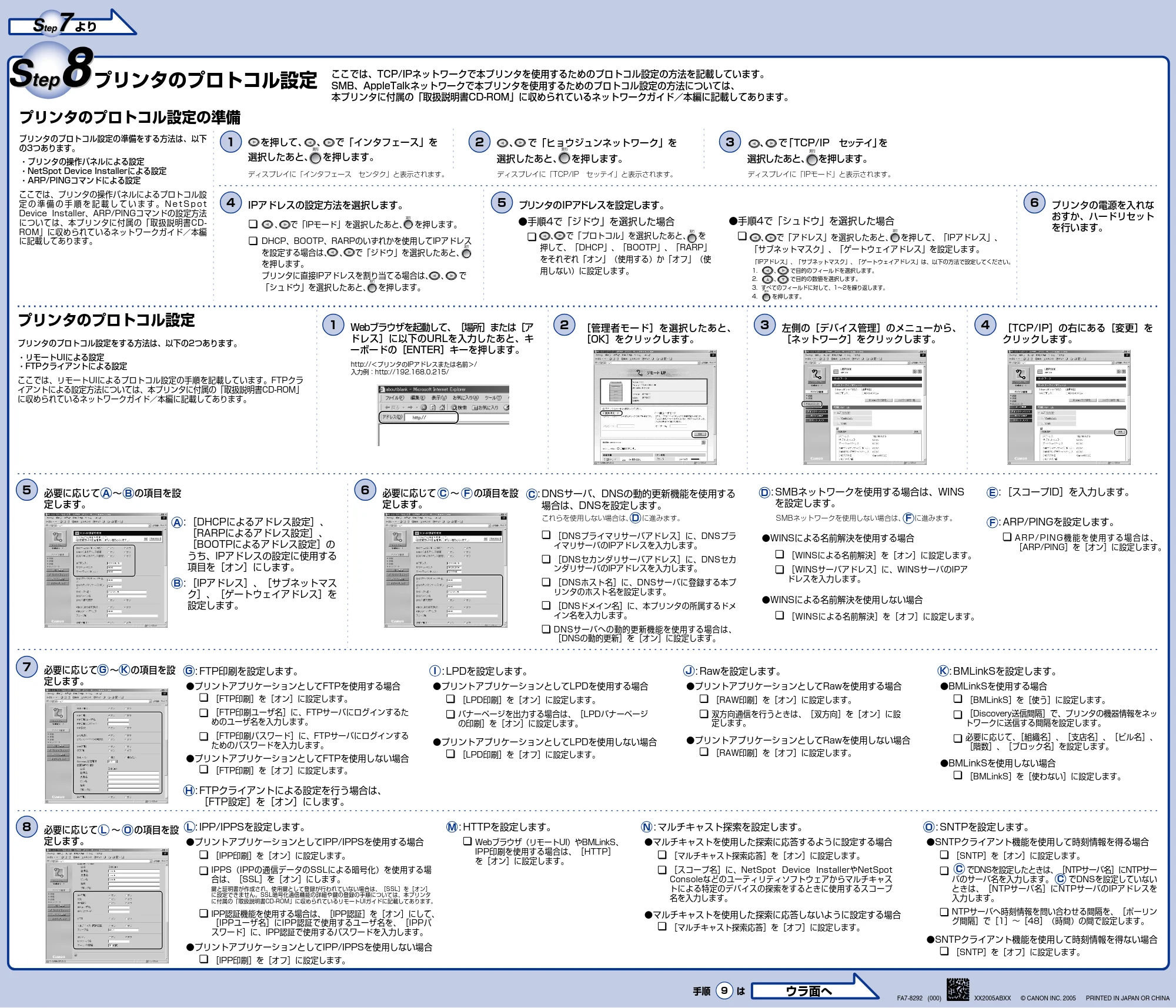Open the お気に入り(A) menu in Internet Explorer
Screen dimensions: 1176x1008
466,398
